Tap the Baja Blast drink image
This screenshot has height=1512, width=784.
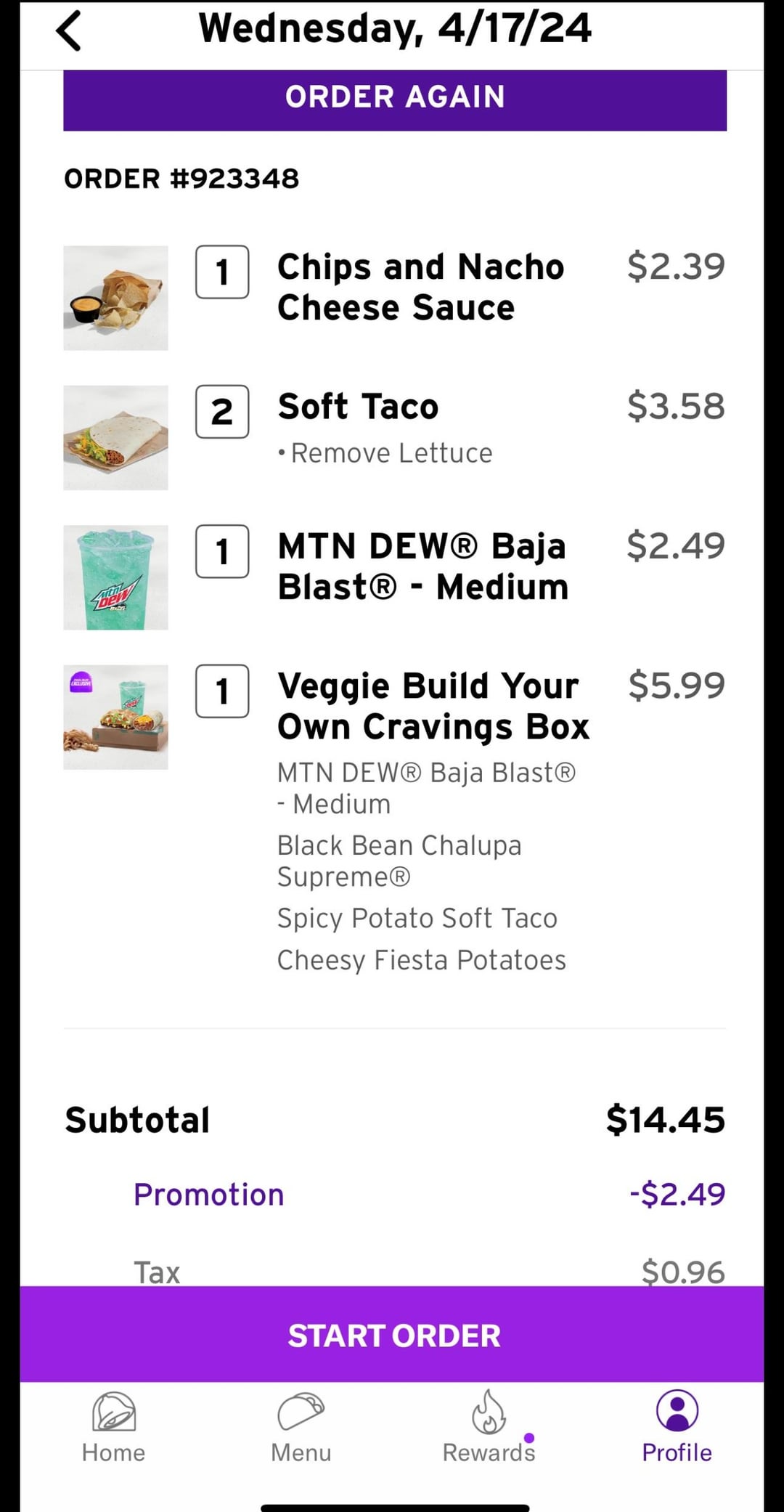115,577
